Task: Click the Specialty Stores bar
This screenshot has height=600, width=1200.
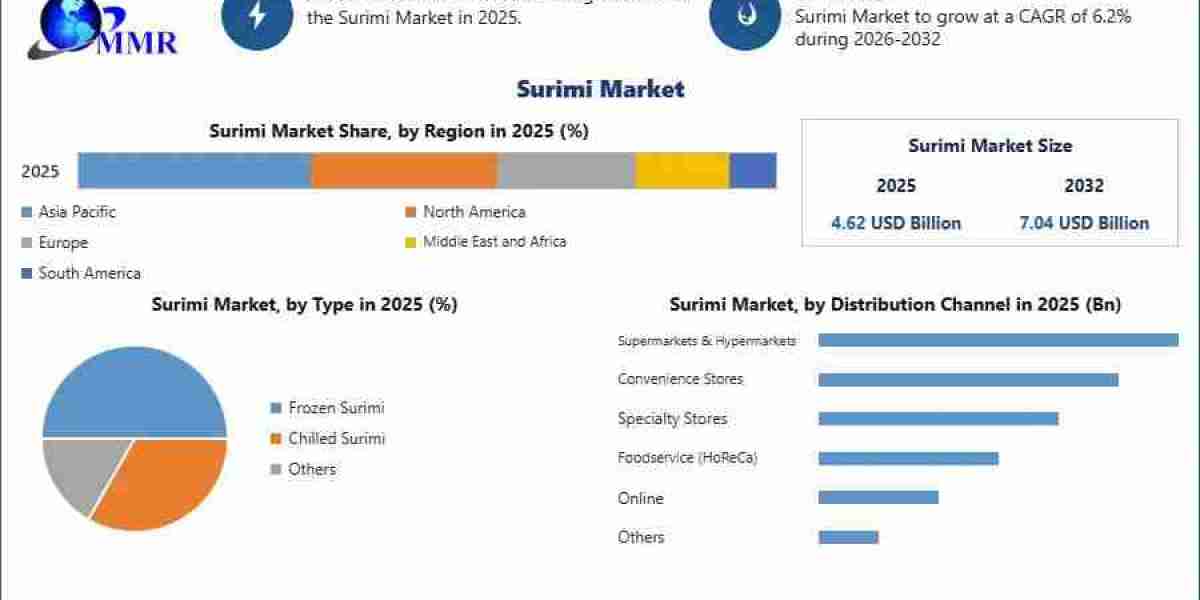Action: 938,419
